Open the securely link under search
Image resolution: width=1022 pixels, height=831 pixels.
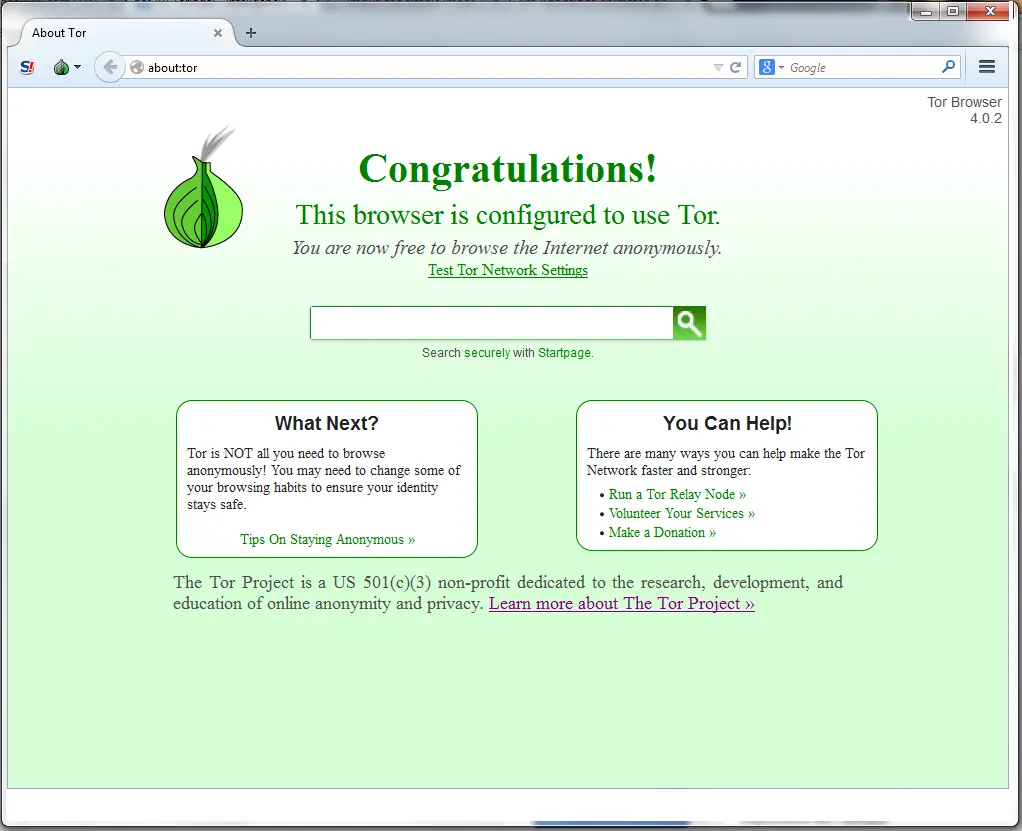click(487, 353)
